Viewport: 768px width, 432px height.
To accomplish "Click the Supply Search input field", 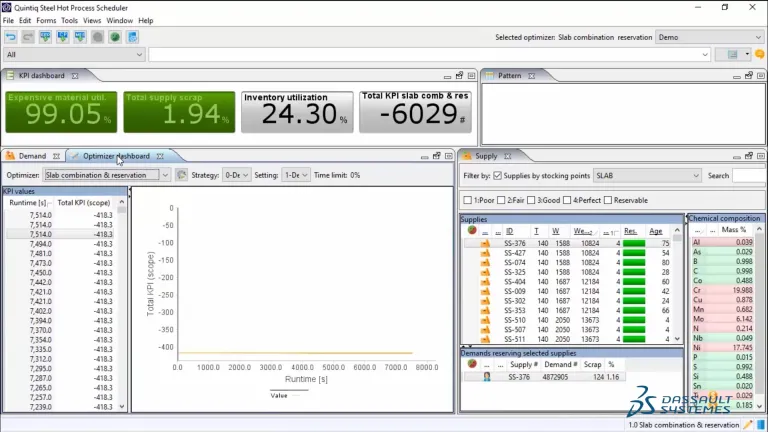I will 749,175.
